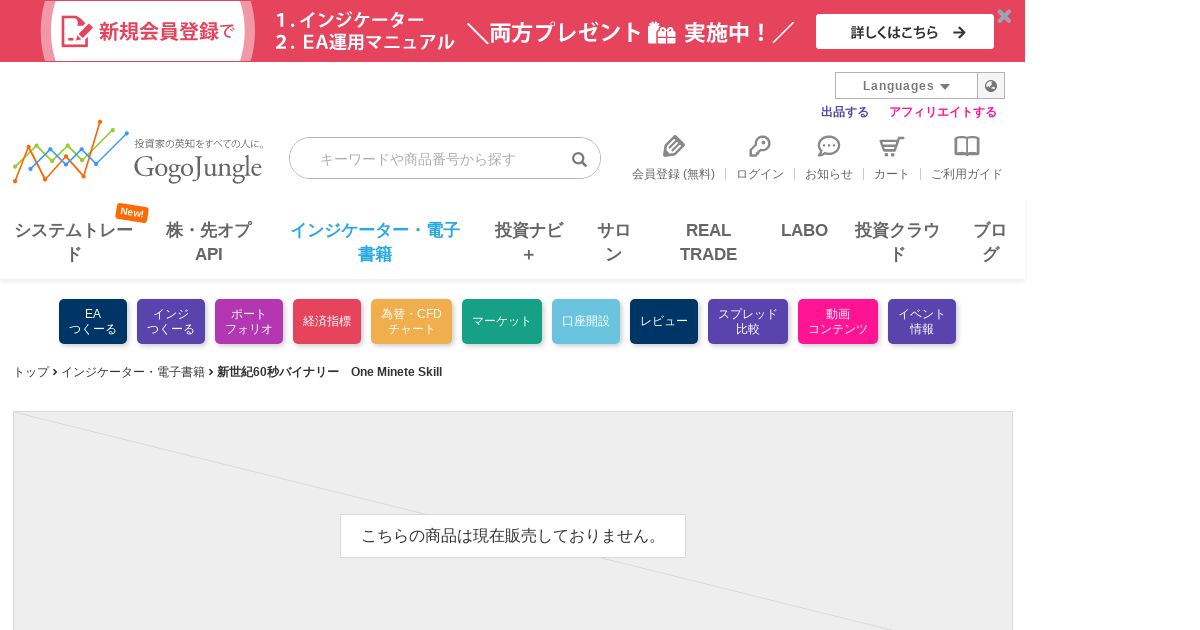Open the Languages dropdown
The image size is (1200, 630).
pyautogui.click(x=906, y=86)
